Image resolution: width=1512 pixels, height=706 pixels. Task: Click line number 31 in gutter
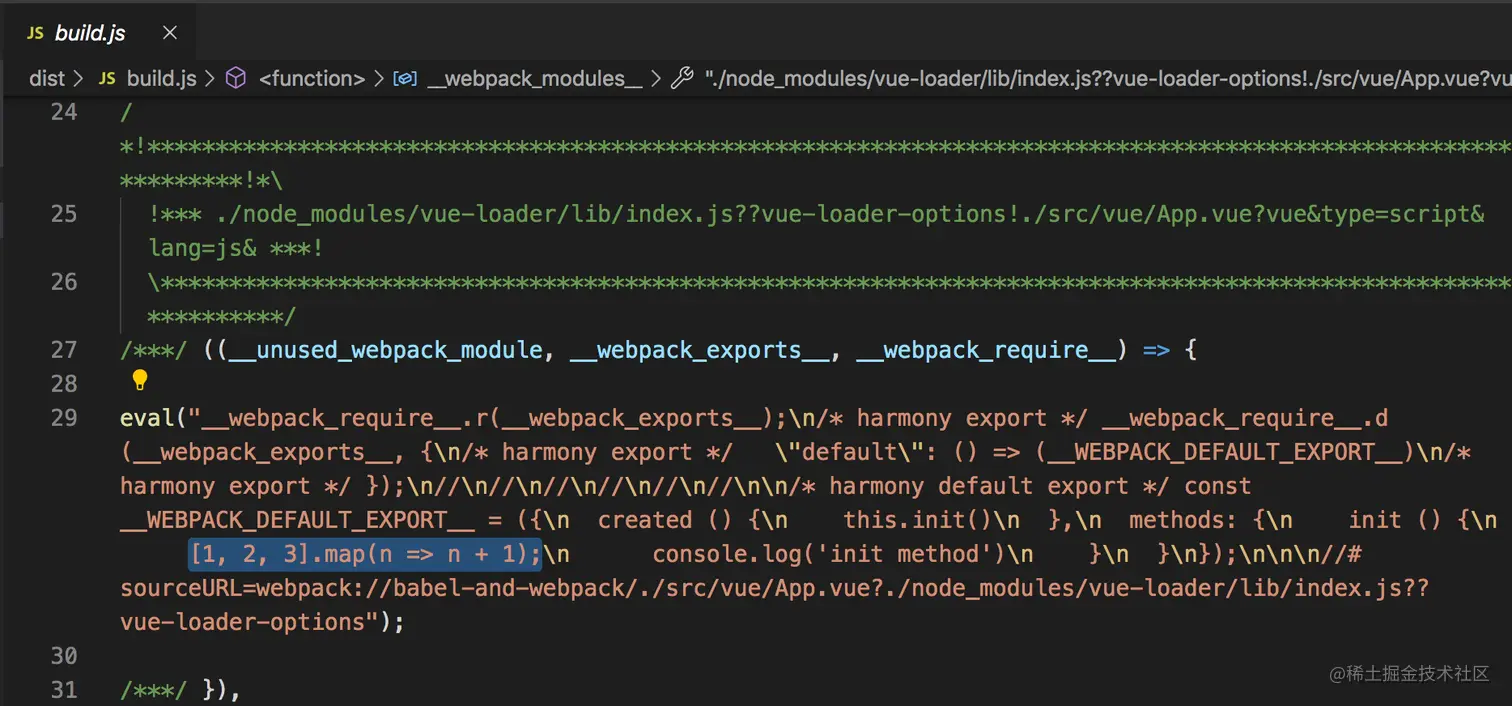coord(64,690)
